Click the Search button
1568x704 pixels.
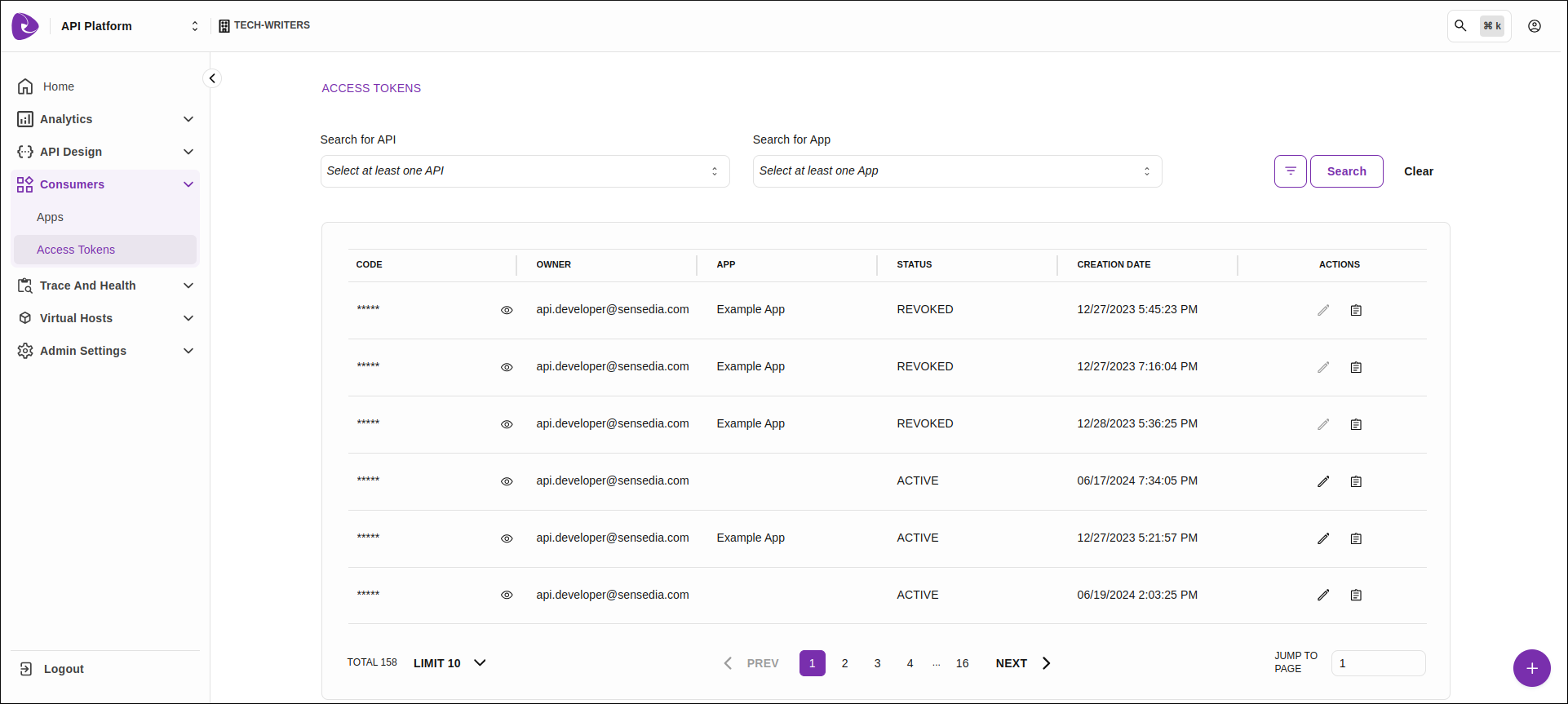click(x=1346, y=171)
